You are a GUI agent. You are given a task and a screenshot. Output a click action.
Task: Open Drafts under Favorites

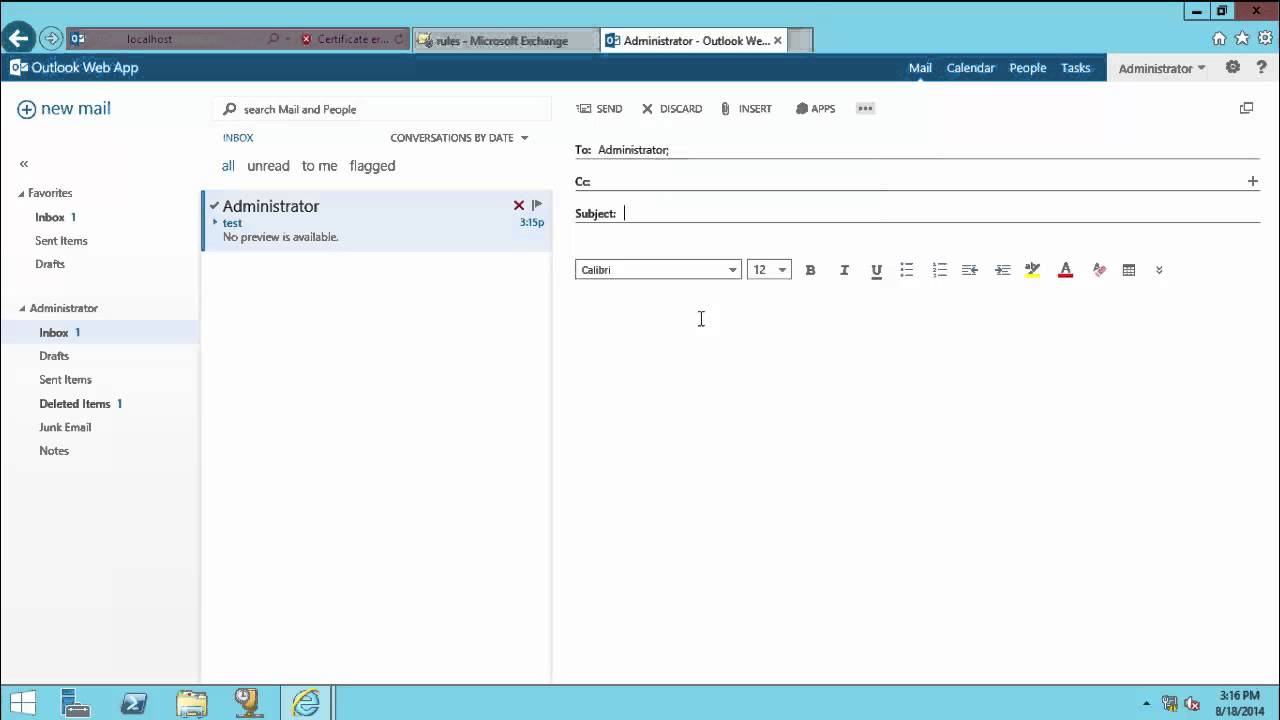[x=50, y=264]
